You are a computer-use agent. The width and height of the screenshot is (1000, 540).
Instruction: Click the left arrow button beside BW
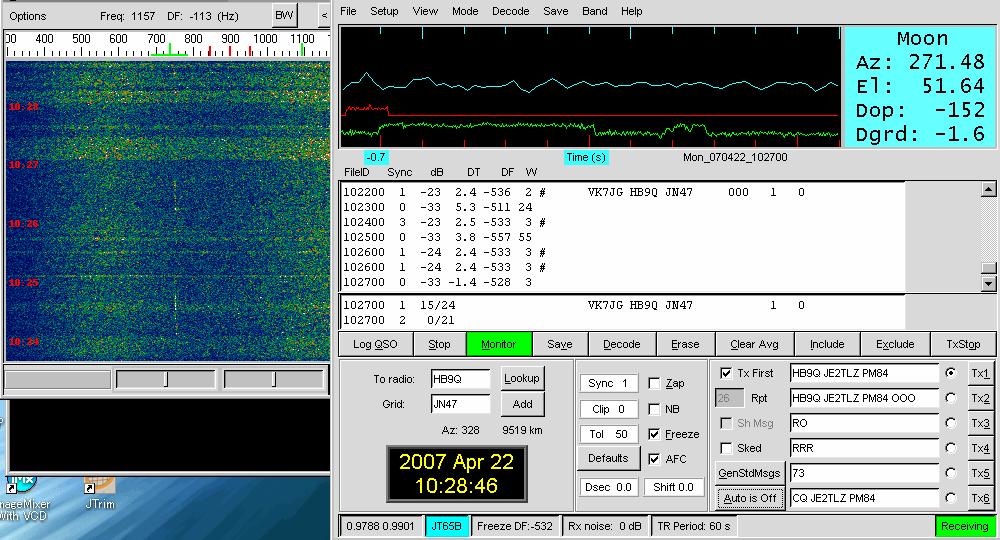point(324,16)
